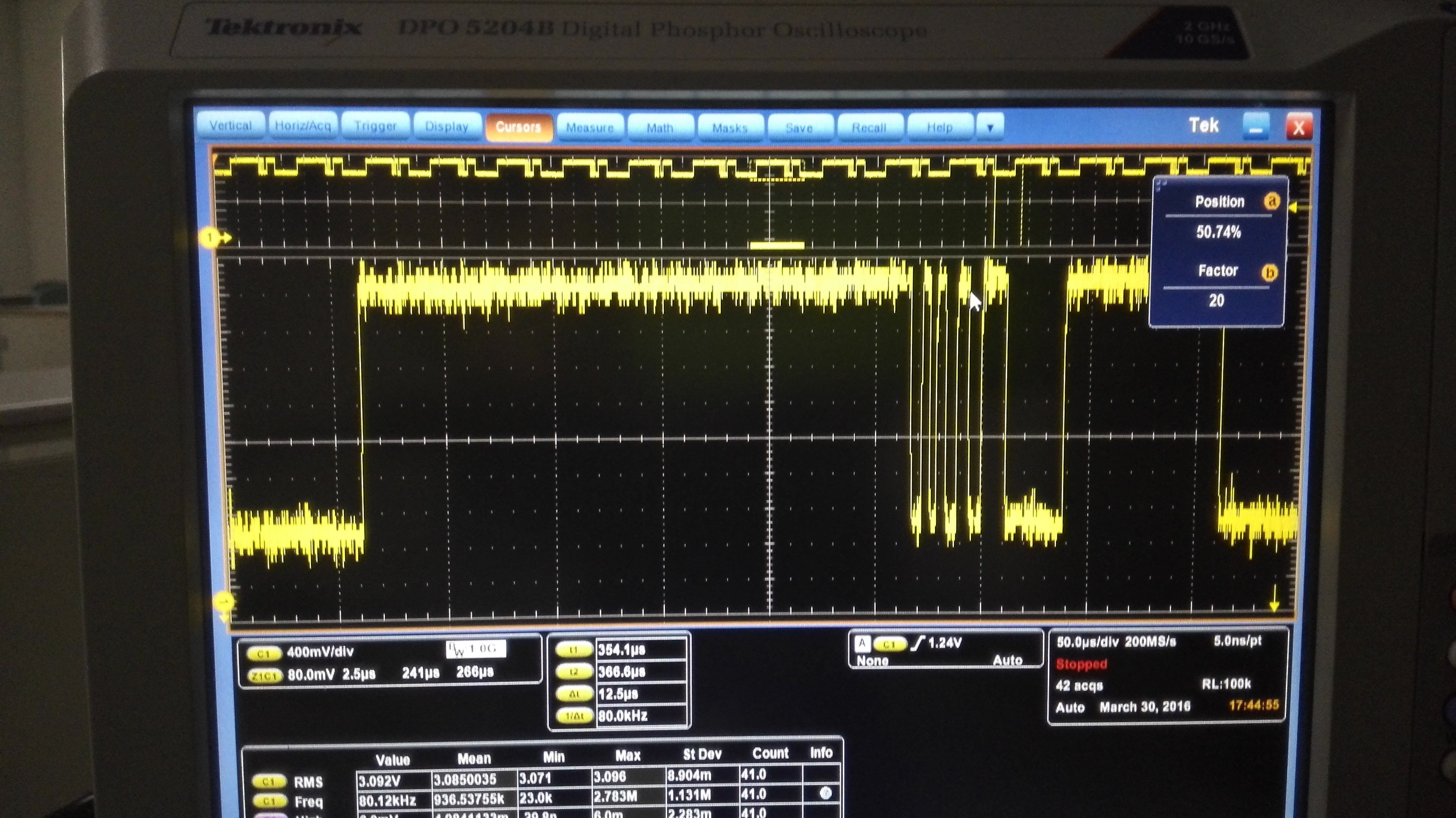
Task: Open the Horiz/Acq menu
Action: pyautogui.click(x=303, y=125)
